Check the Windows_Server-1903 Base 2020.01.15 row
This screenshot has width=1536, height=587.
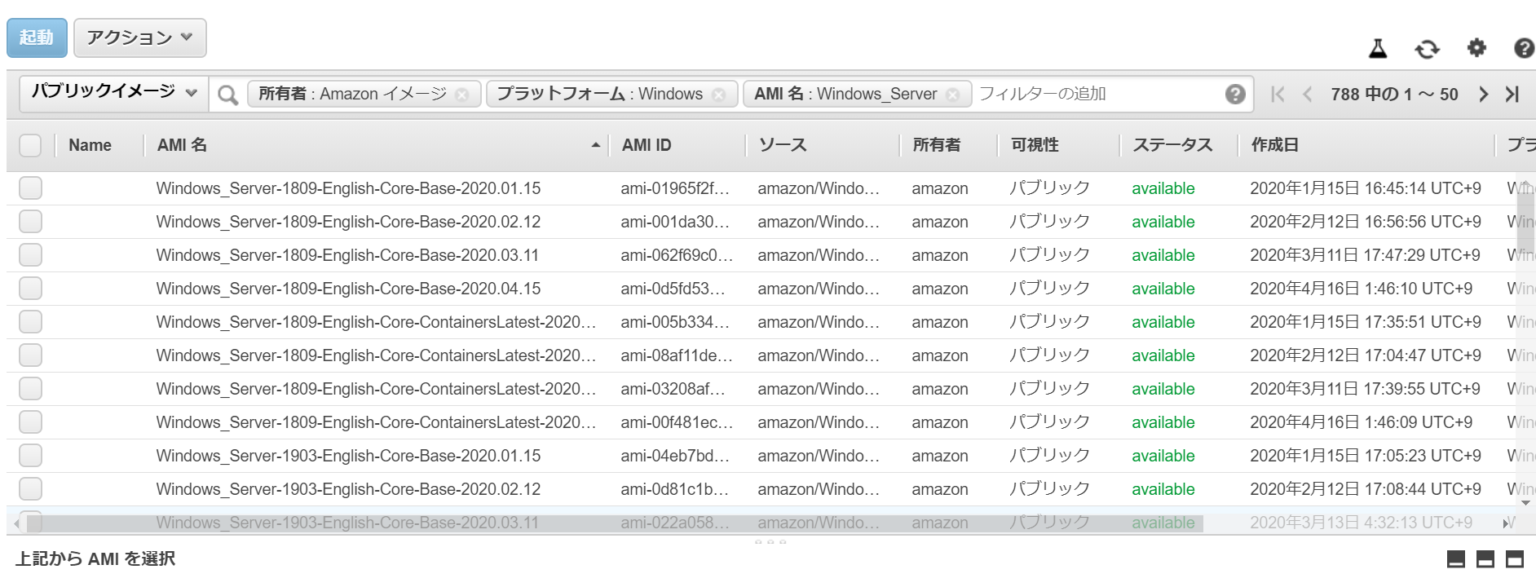coord(30,455)
